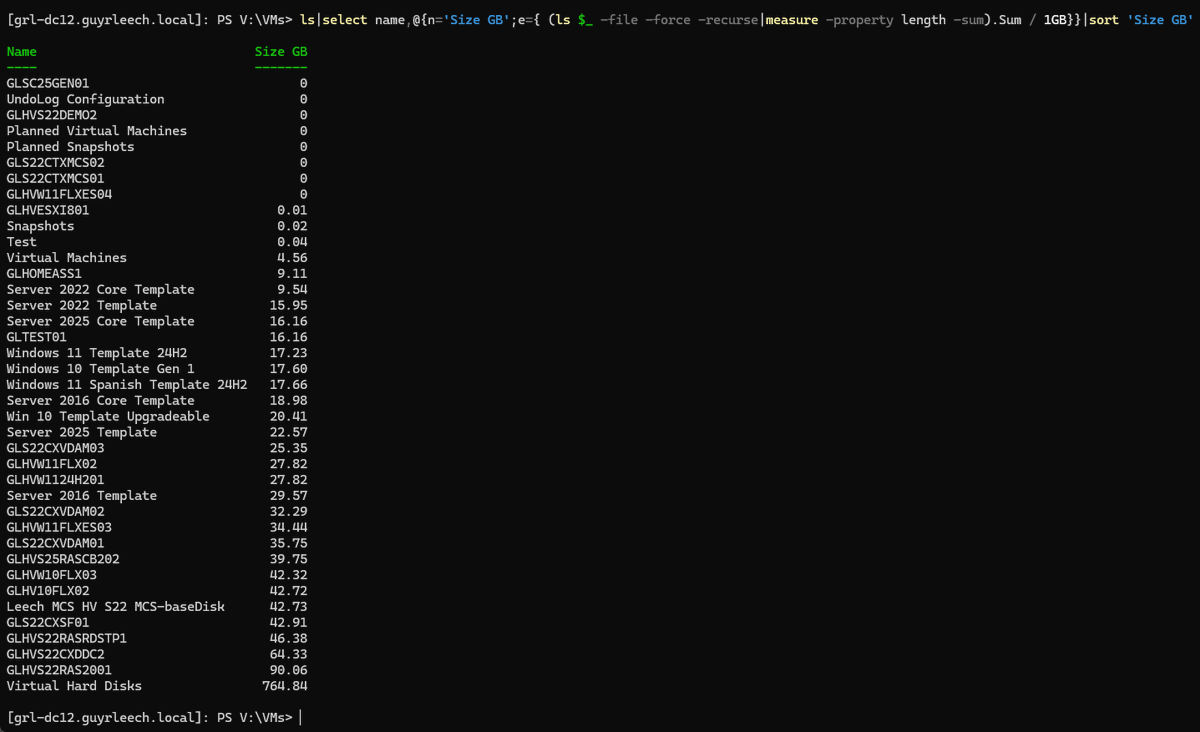Viewport: 1200px width, 732px height.
Task: Click 'Win 10 Template Upgradeable' entry
Action: 108,417
